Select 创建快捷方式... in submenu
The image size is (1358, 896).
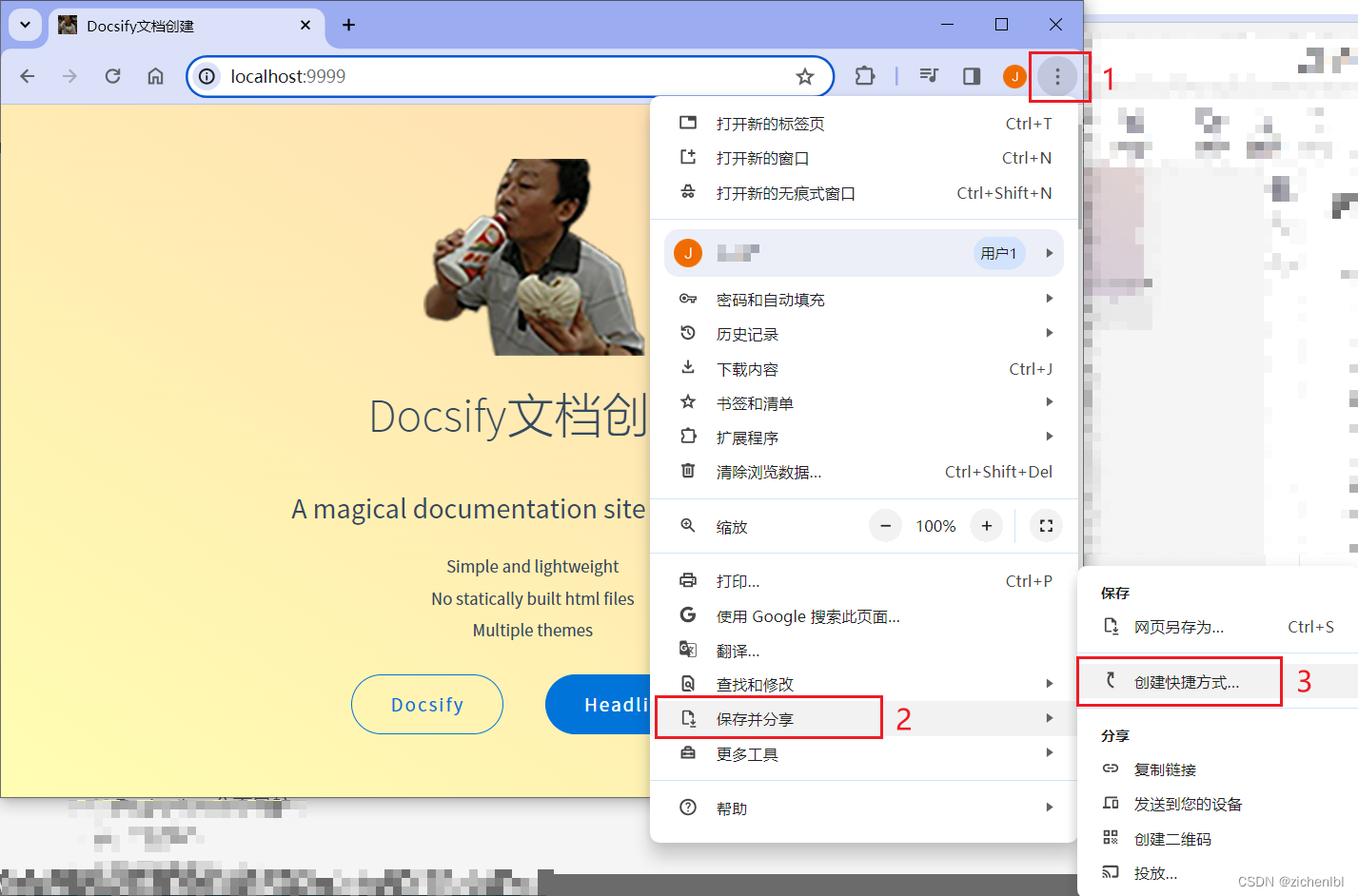pos(1217,682)
